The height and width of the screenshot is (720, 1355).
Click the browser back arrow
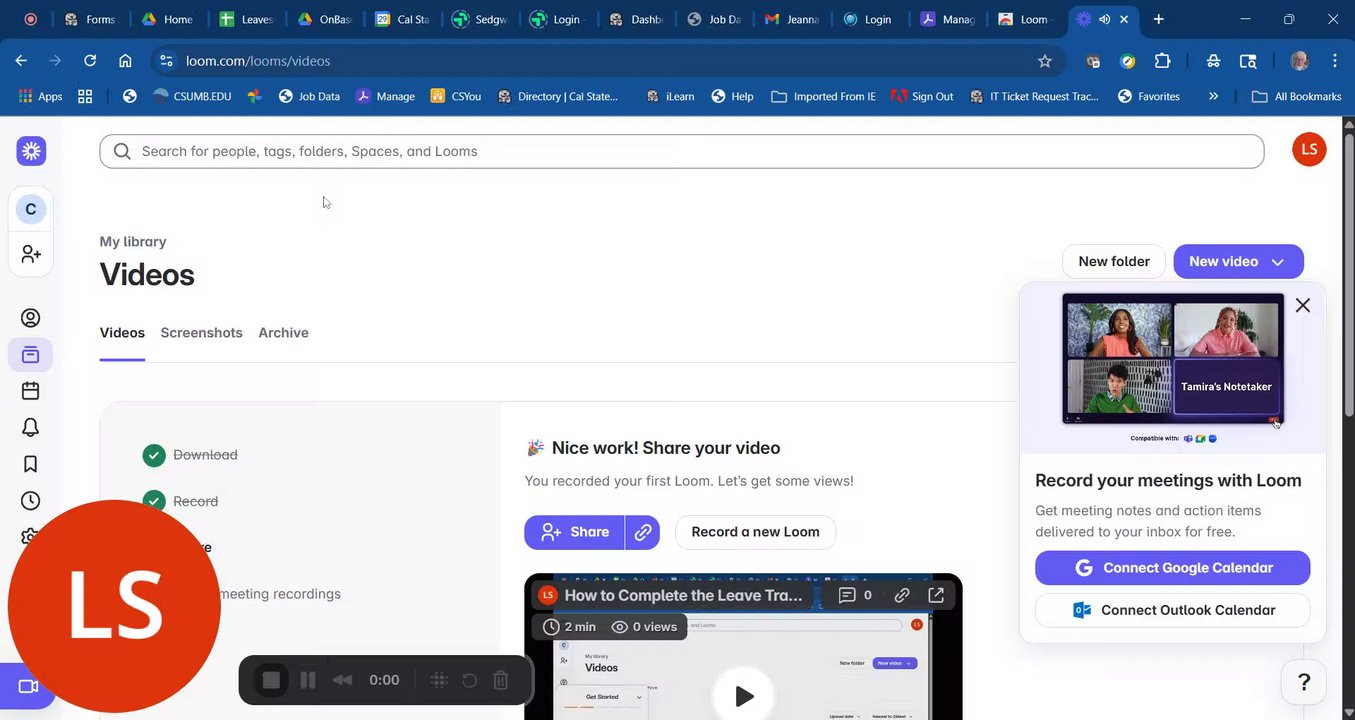click(21, 61)
